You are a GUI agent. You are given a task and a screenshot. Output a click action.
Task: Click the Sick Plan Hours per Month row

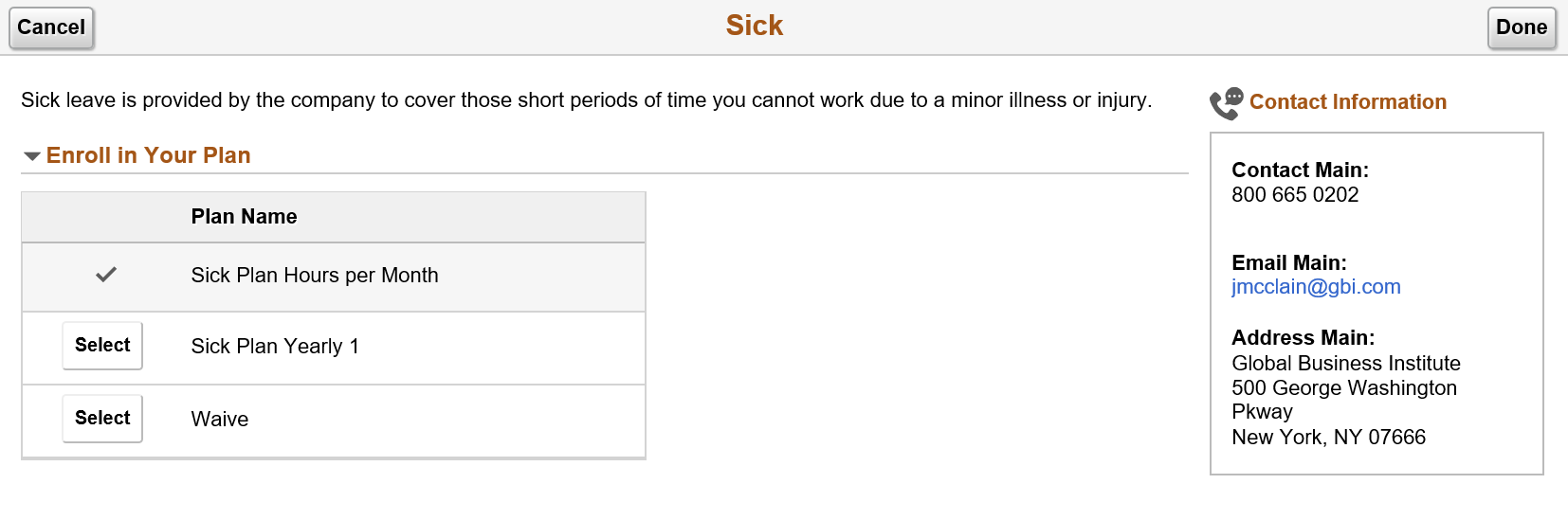[334, 277]
